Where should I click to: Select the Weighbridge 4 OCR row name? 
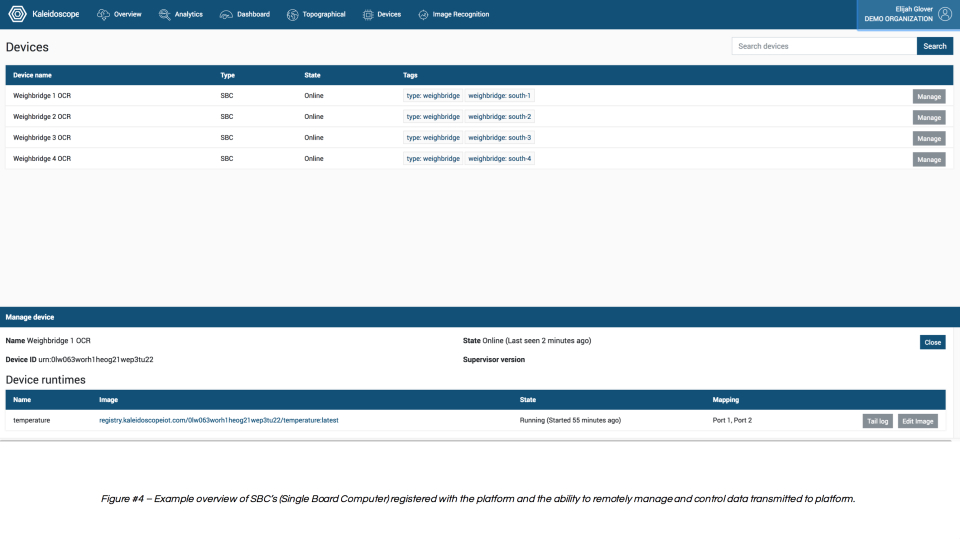pyautogui.click(x=42, y=158)
